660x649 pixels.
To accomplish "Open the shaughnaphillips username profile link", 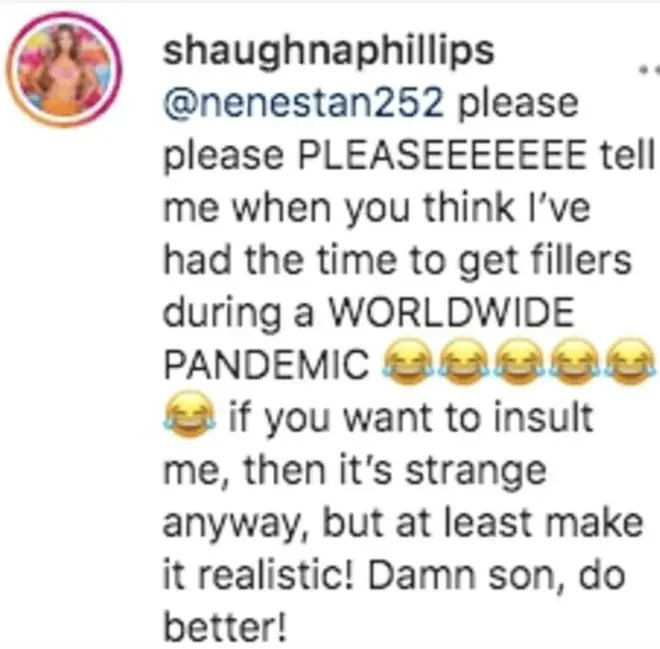I will pyautogui.click(x=328, y=52).
